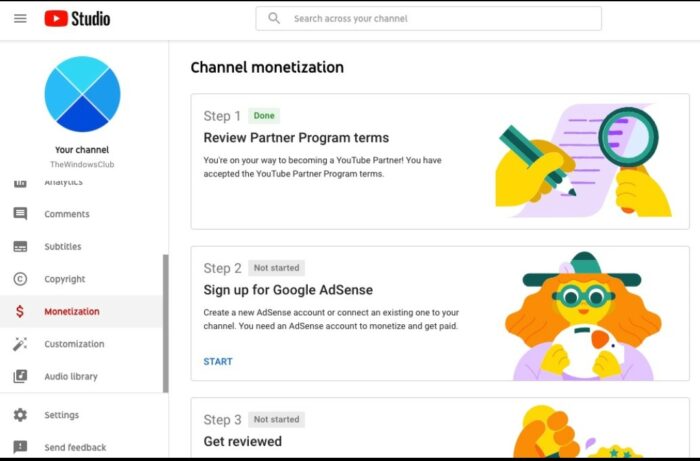Image resolution: width=700 pixels, height=461 pixels.
Task: Click the Settings gear icon
Action: click(x=20, y=415)
